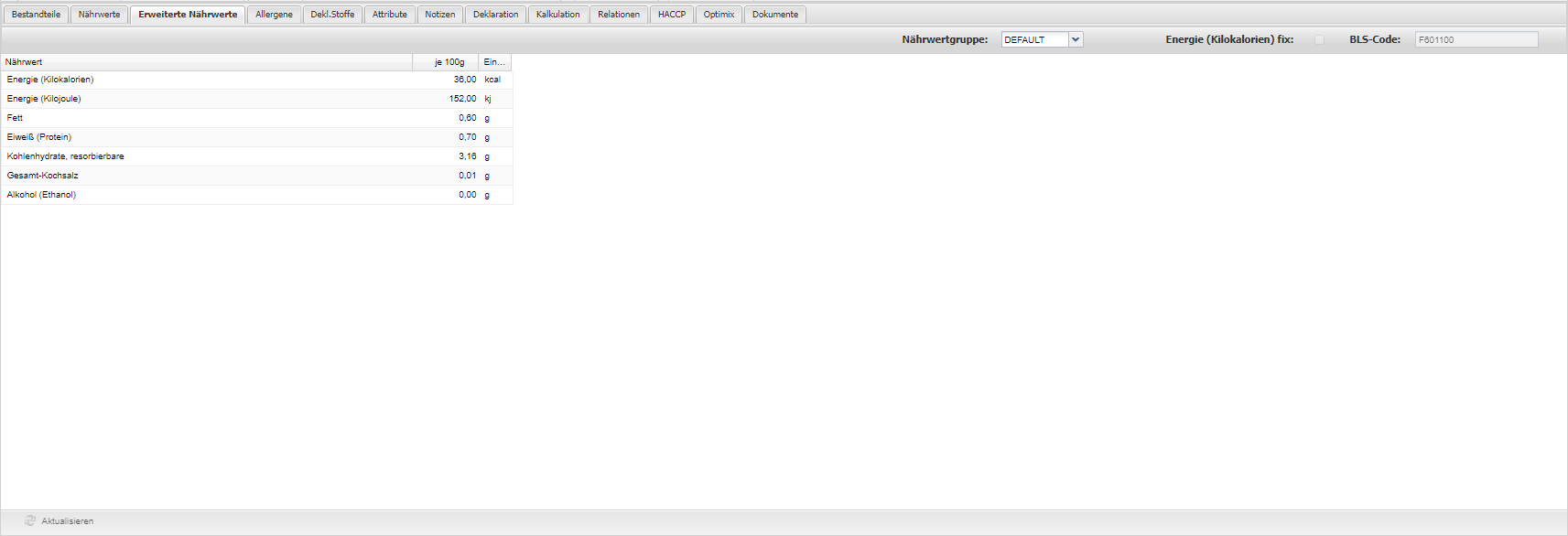
Task: Toggle the Energie (Kilokalorien) fix checkbox
Action: (x=1319, y=39)
